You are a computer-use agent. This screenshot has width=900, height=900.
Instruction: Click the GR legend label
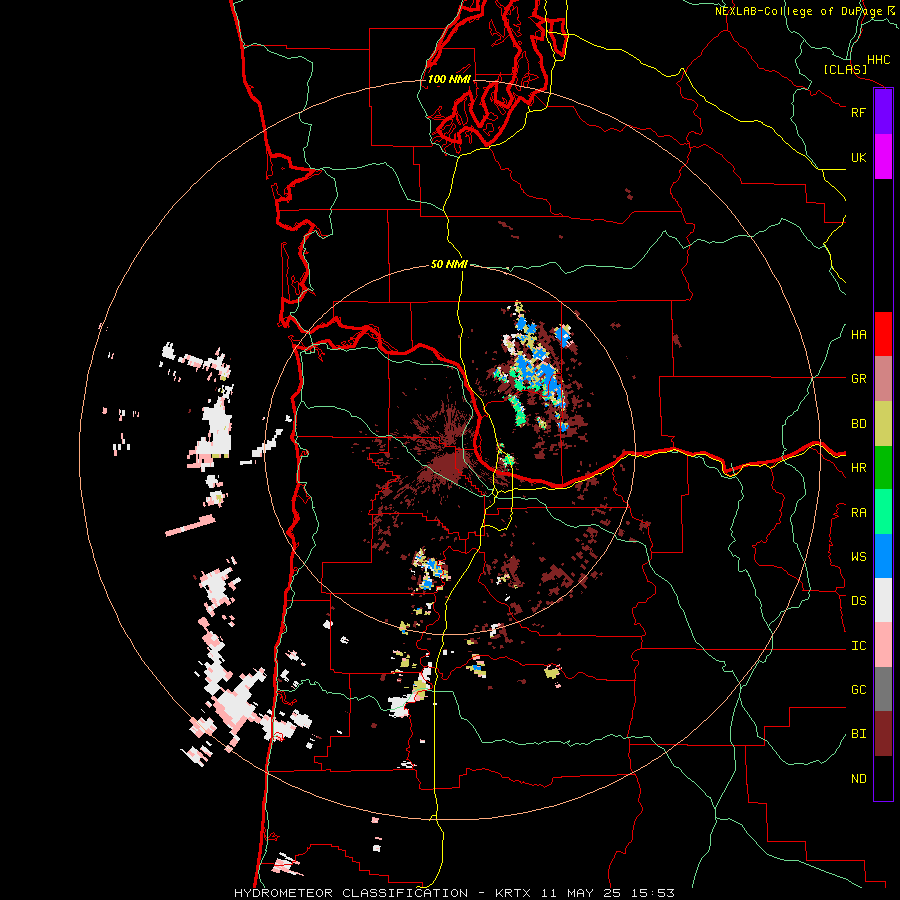(858, 379)
